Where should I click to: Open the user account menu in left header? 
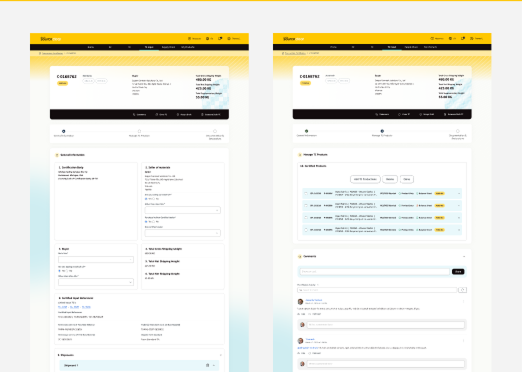(x=234, y=39)
